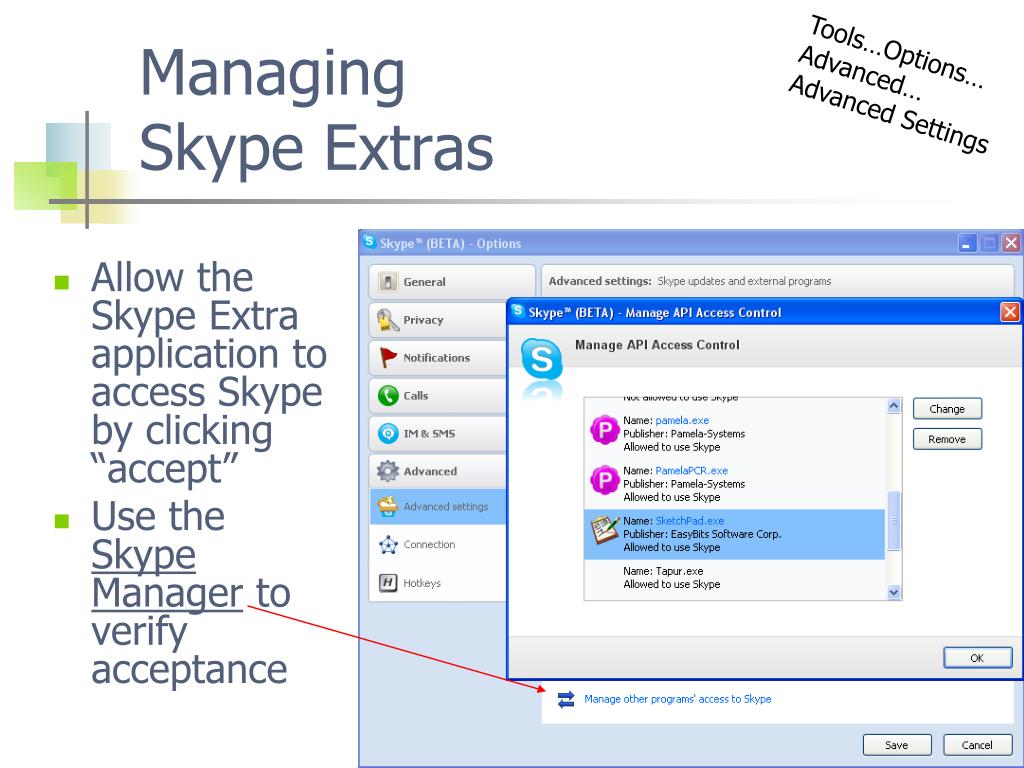The height and width of the screenshot is (768, 1024).
Task: Cancel the Skype options window
Action: click(x=977, y=745)
